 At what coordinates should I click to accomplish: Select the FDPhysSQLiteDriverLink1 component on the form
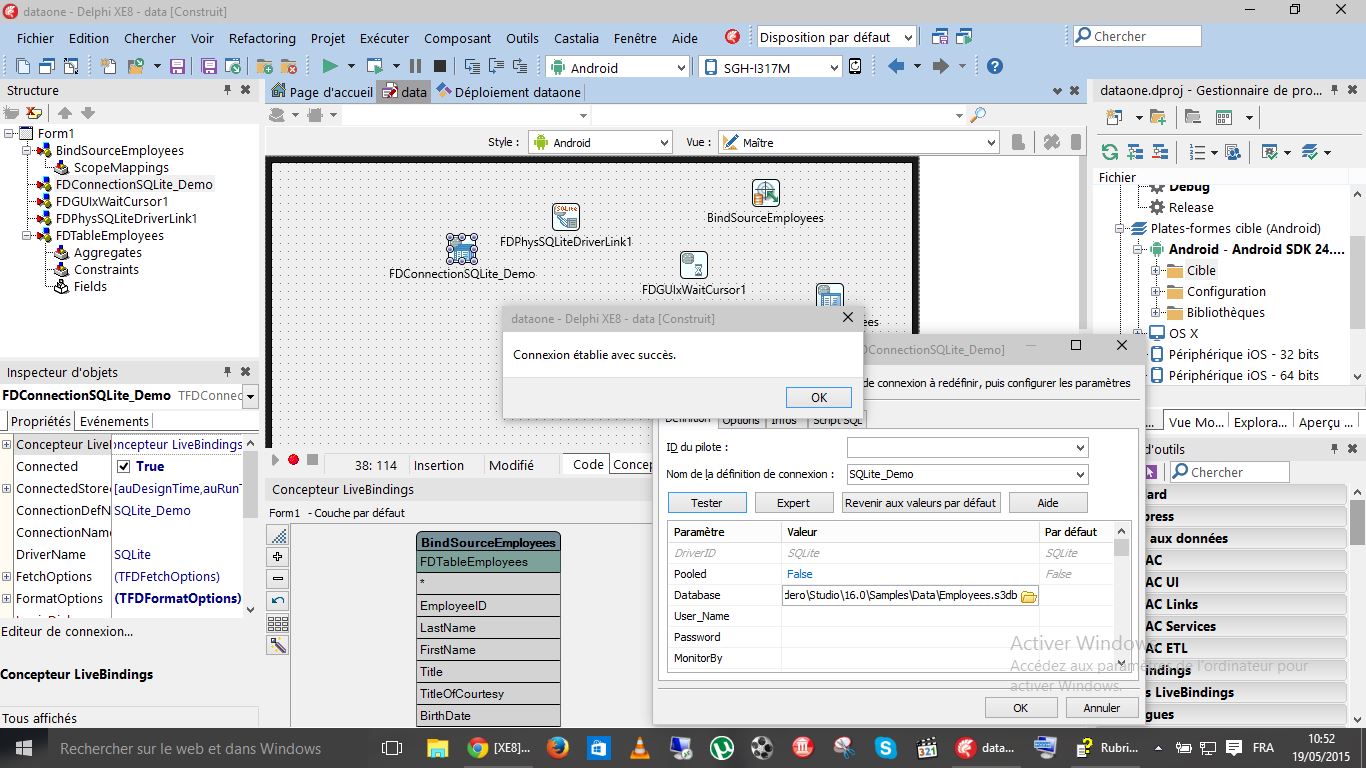[x=566, y=217]
